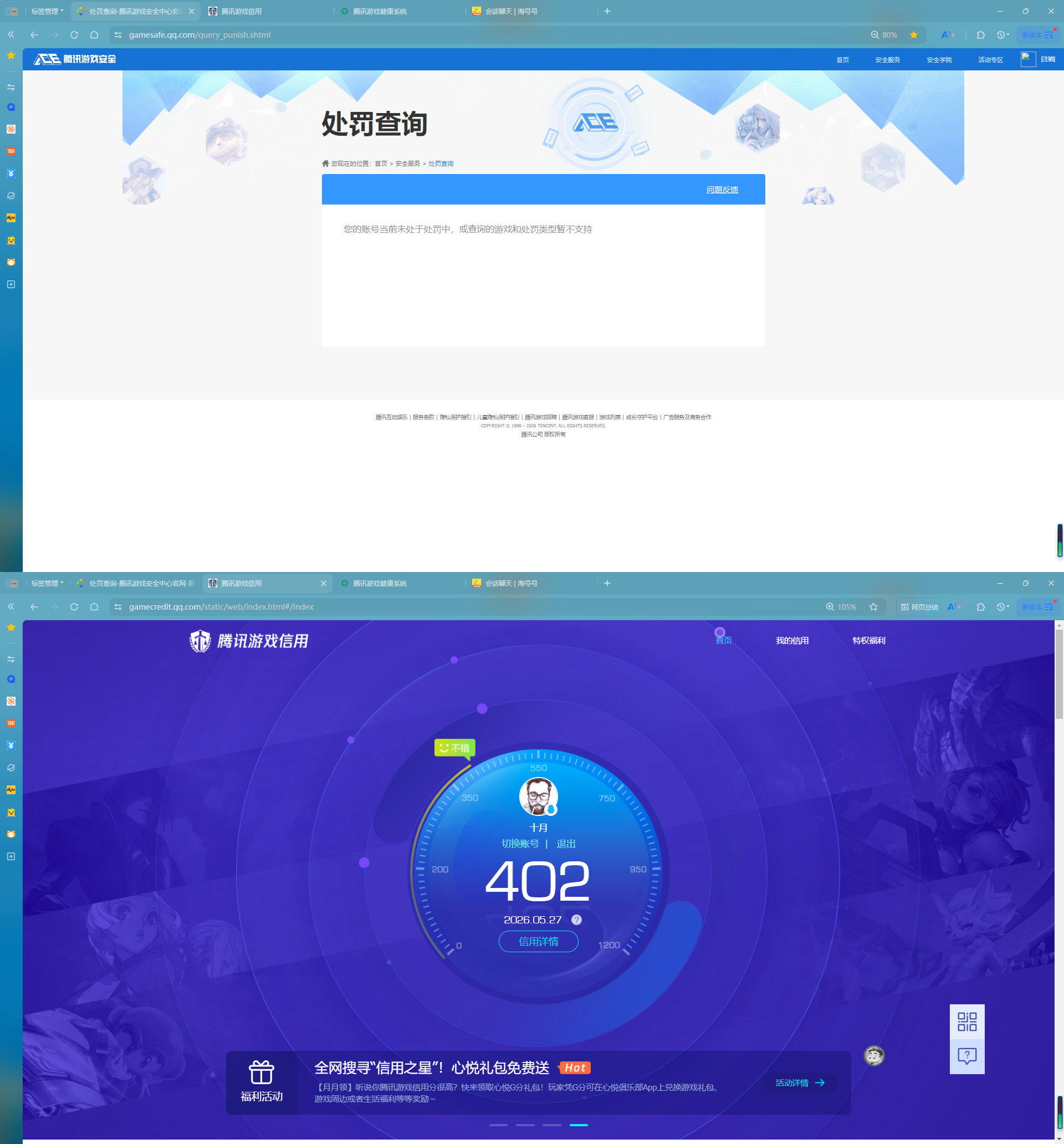Click the 注销 logout link on gamesafe page
Viewport: 1064px width, 1144px height.
(1048, 59)
